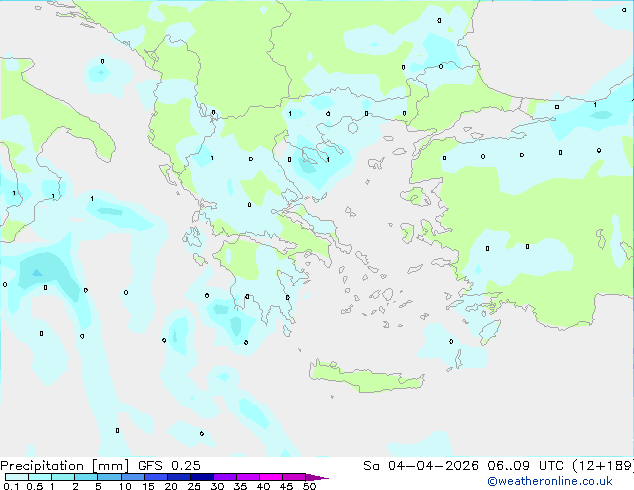Click the "45" legend scale label

(286, 486)
